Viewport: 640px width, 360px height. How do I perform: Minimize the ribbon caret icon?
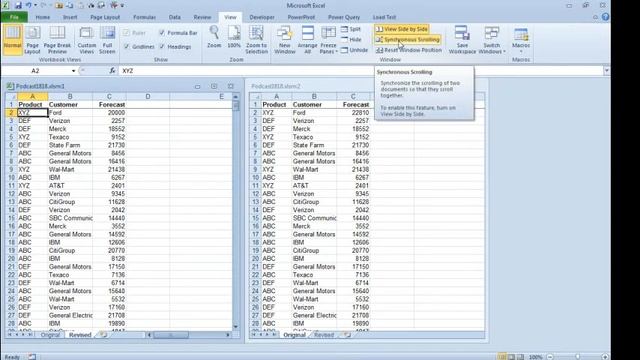[596, 17]
